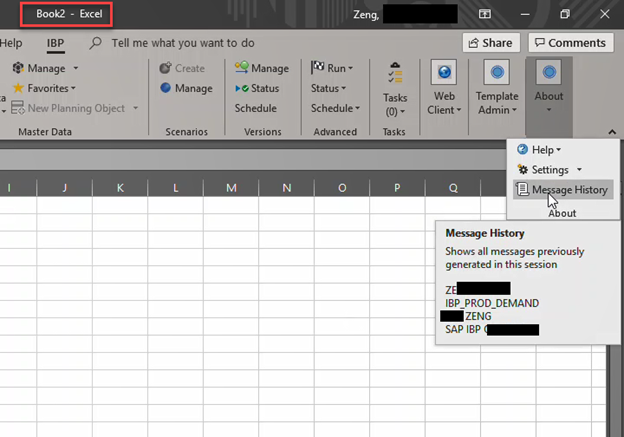Click the blue Scenarios Manage icon
Viewport: 624px width, 437px height.
[x=166, y=88]
